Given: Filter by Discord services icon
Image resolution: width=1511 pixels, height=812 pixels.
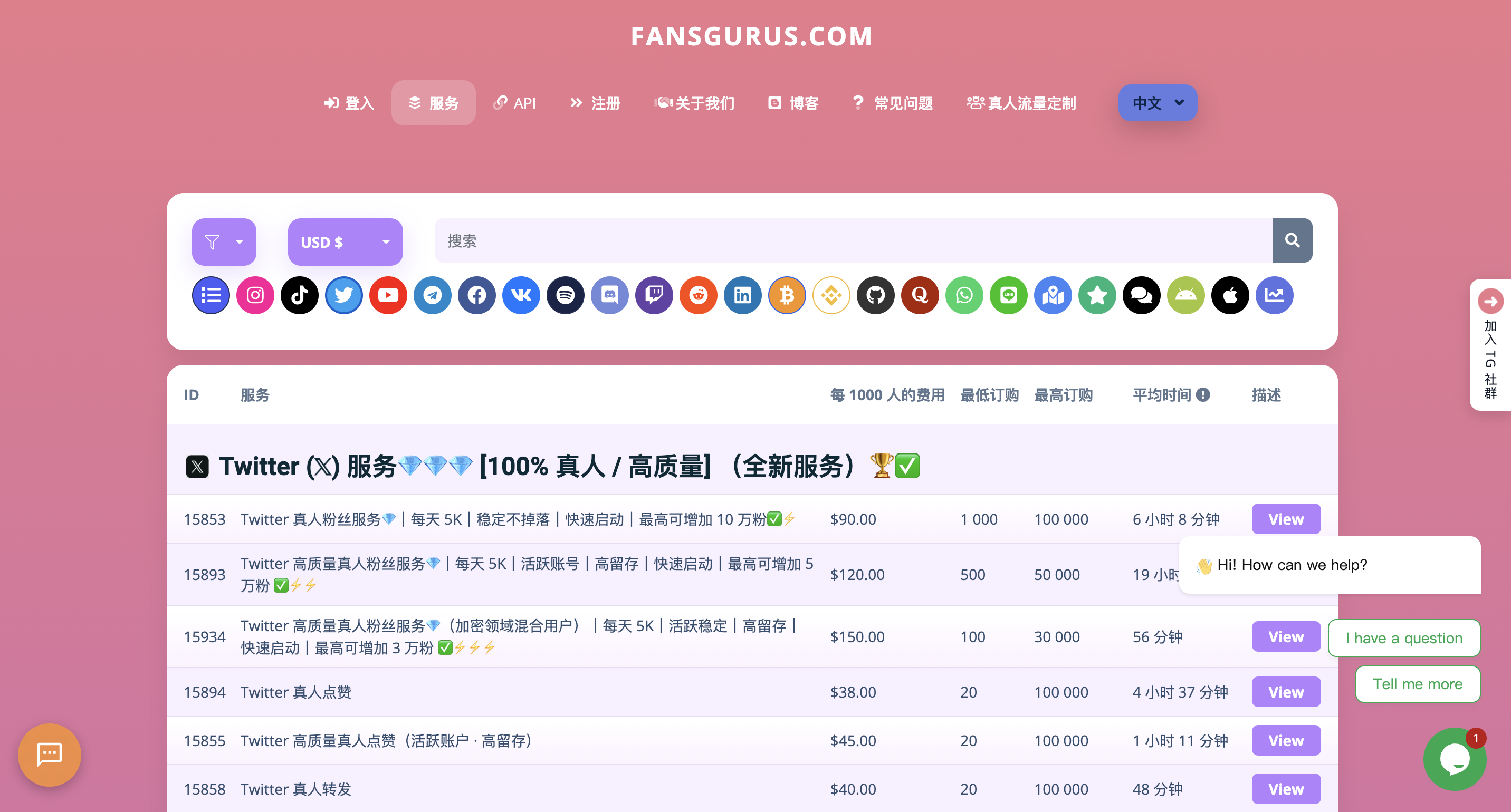Looking at the screenshot, I should tap(610, 295).
